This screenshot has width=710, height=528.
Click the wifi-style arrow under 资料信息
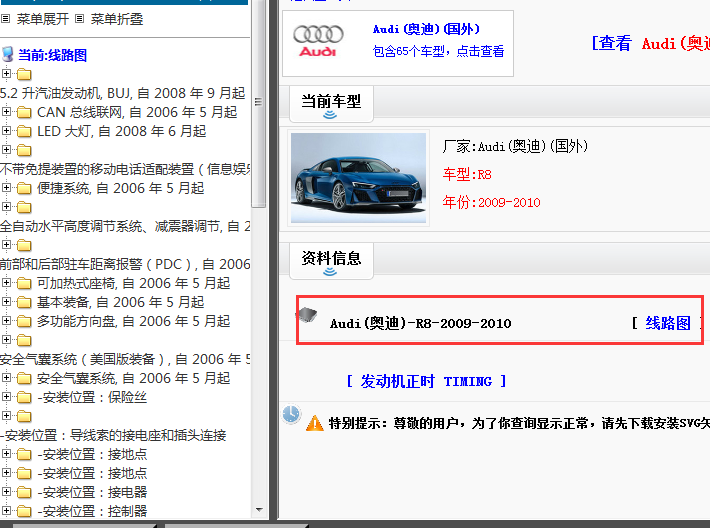pyautogui.click(x=330, y=272)
